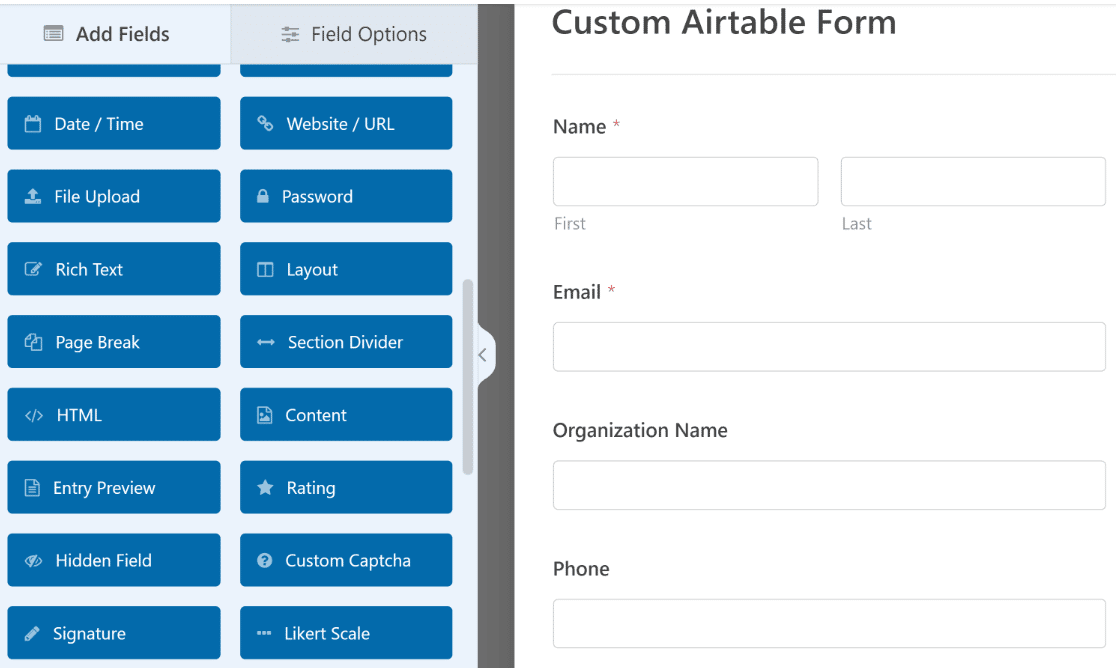
Task: Click the File Upload arrow icon
Action: pyautogui.click(x=33, y=196)
